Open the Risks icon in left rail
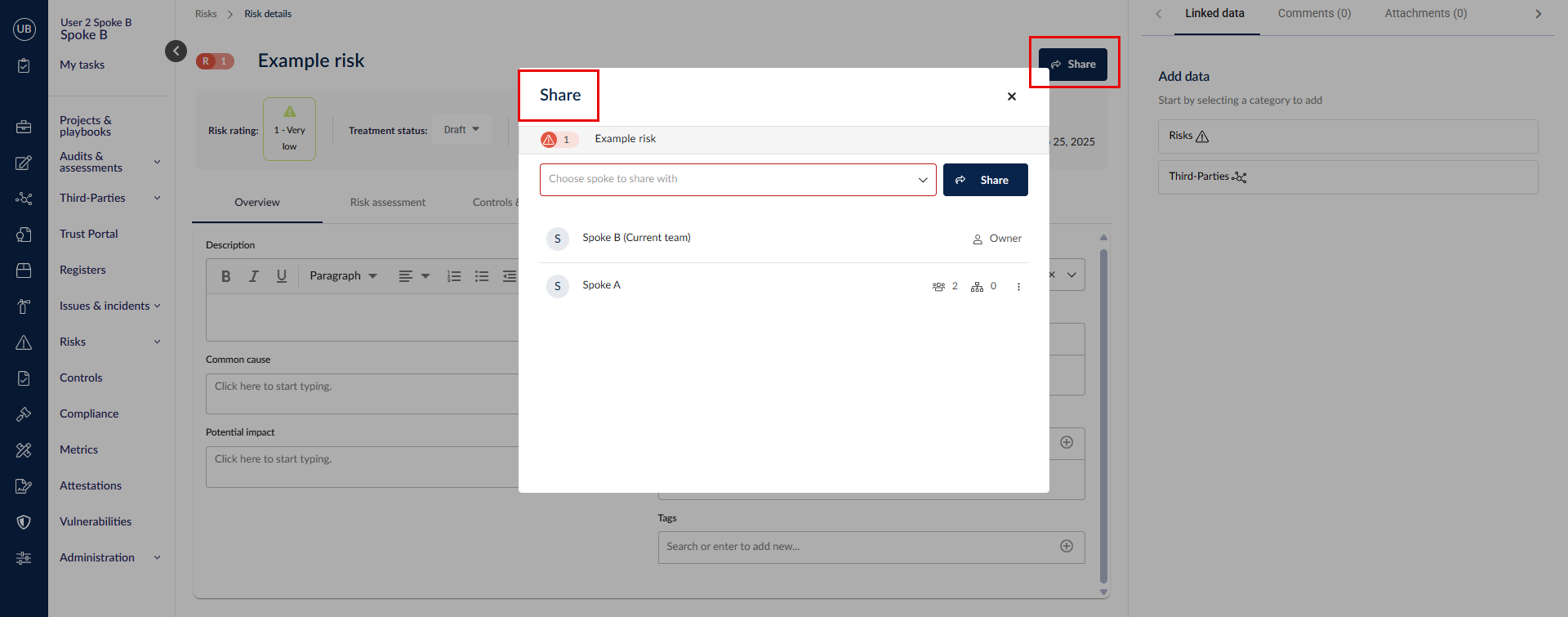Image resolution: width=1568 pixels, height=617 pixels. point(24,342)
